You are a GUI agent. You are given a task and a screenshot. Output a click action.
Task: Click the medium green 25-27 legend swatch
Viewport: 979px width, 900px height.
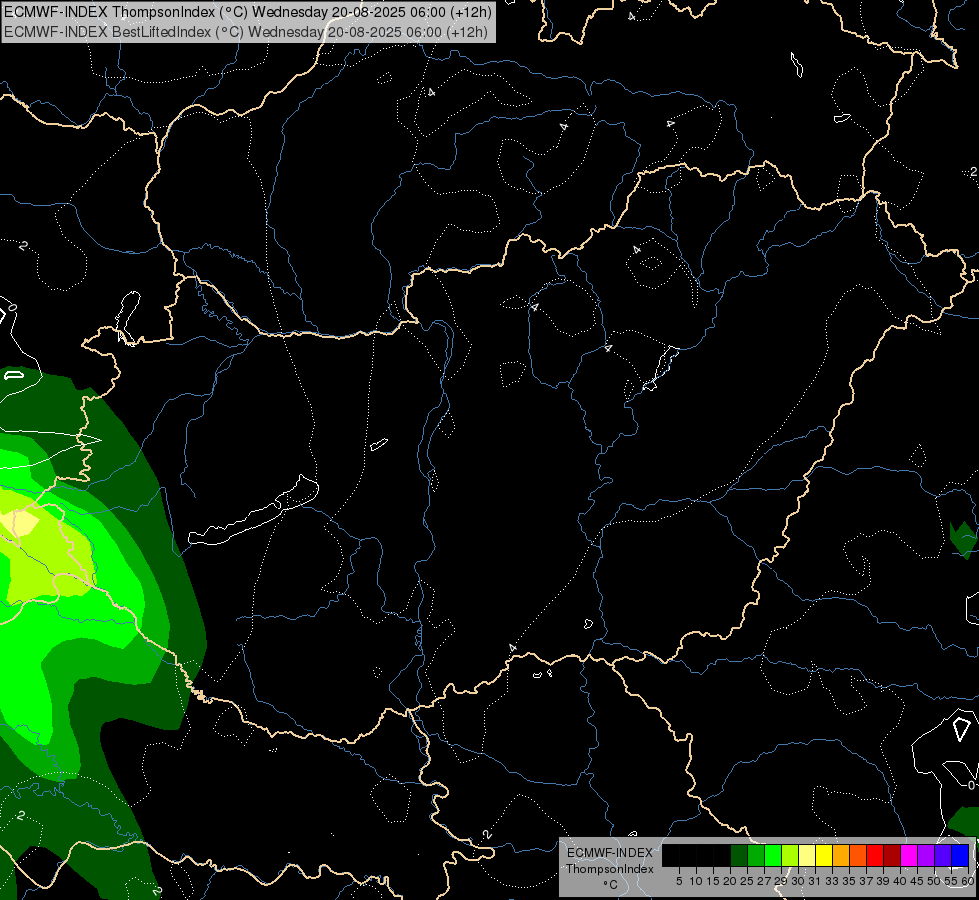tap(756, 855)
